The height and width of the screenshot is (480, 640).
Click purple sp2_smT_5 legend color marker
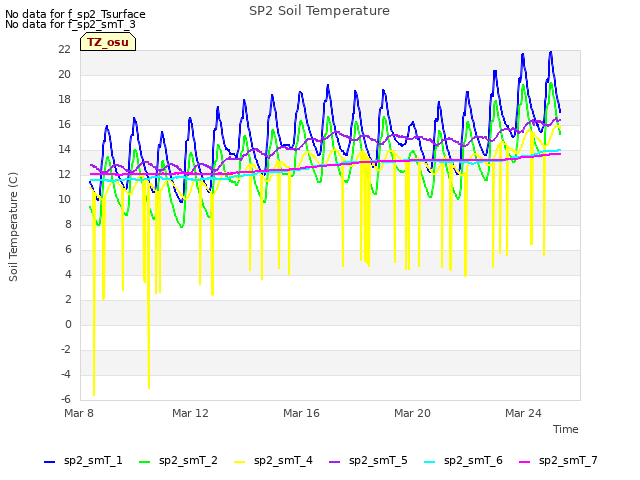(334, 462)
